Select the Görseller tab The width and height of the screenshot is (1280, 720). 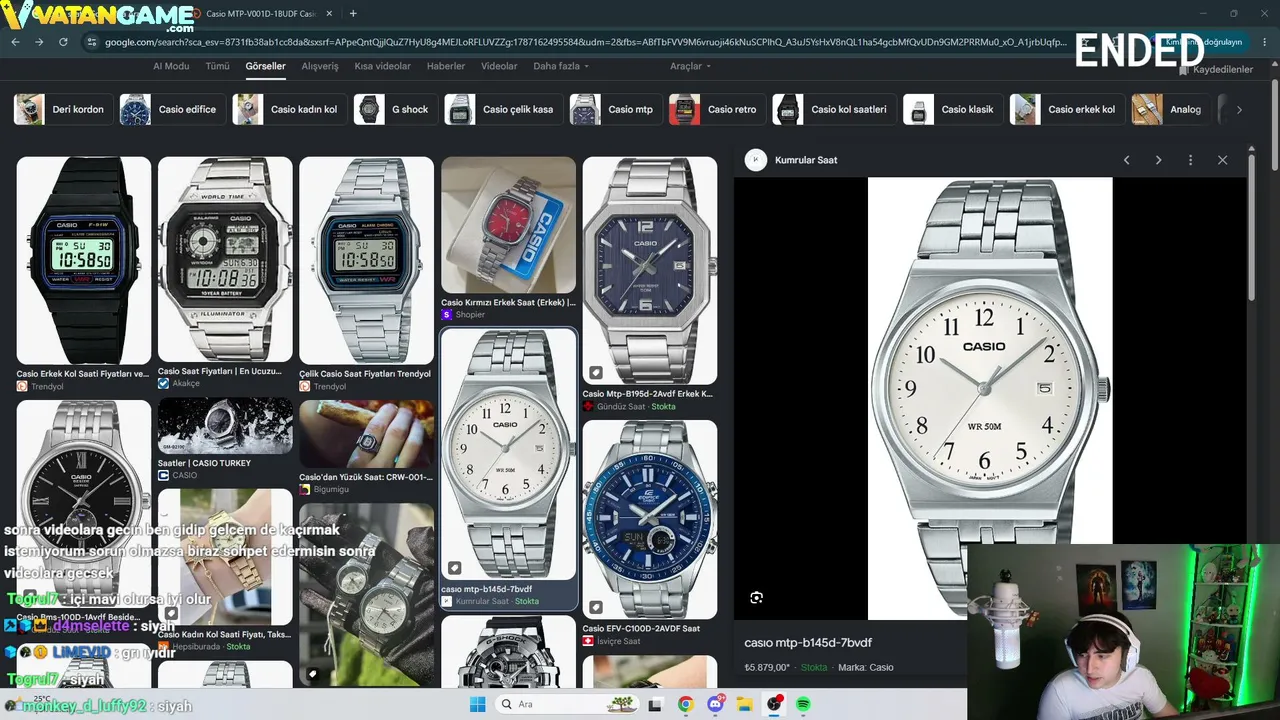tap(265, 66)
